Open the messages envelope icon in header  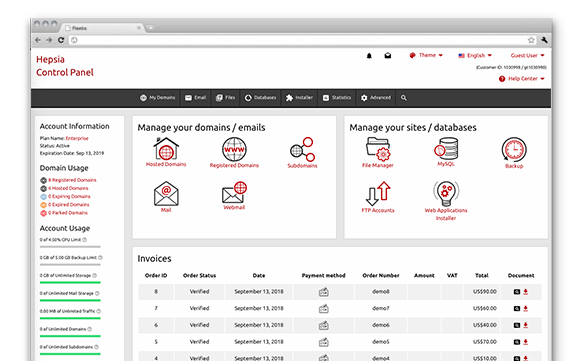[388, 55]
